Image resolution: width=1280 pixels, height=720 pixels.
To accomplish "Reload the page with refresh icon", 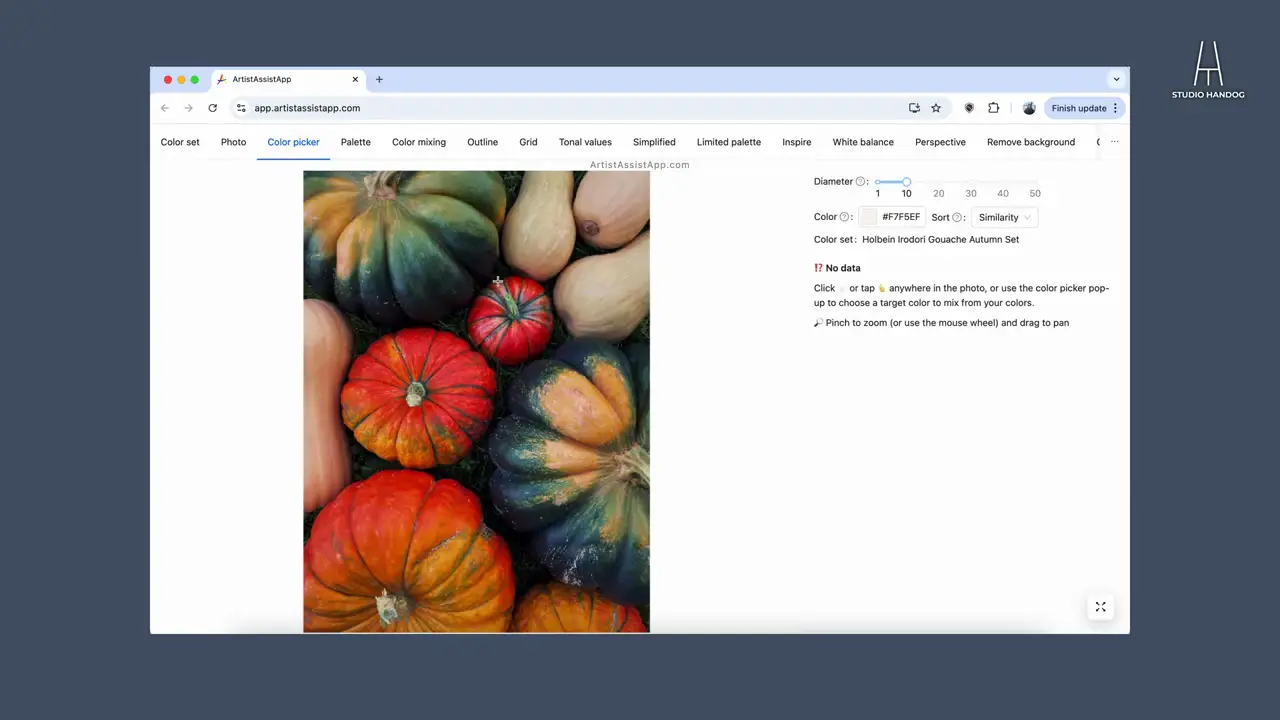I will click(212, 108).
